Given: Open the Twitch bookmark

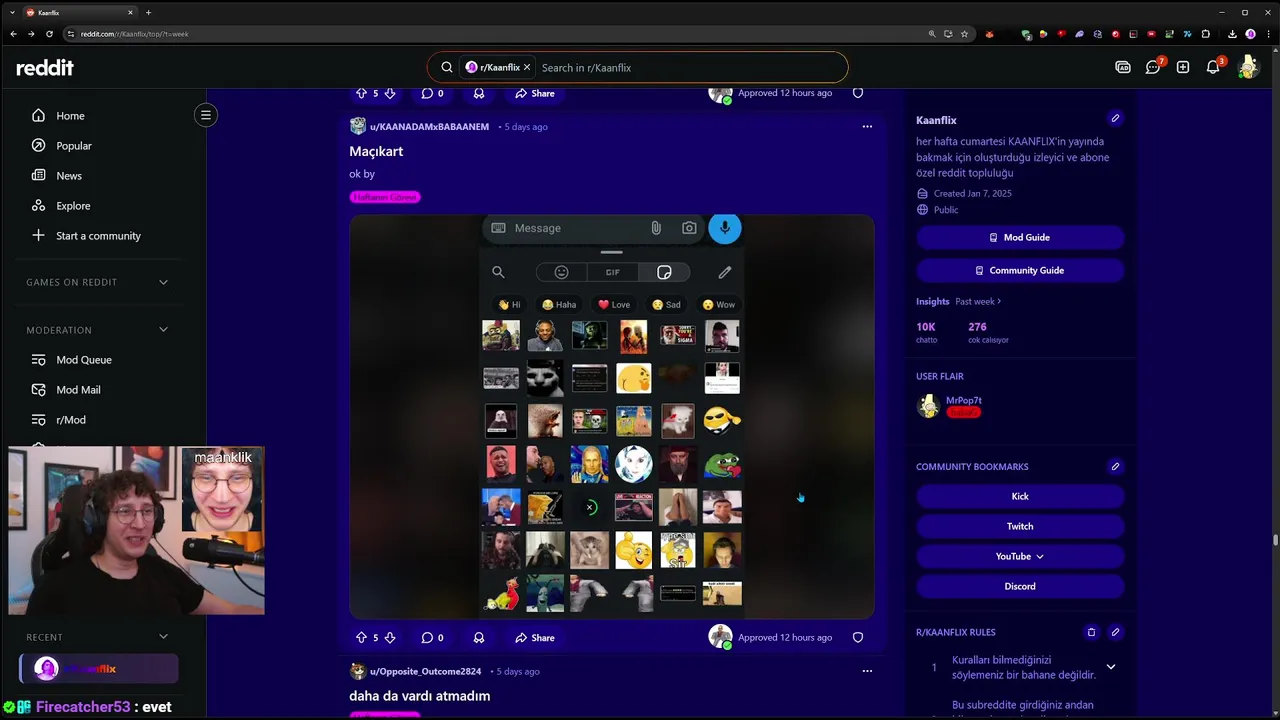Looking at the screenshot, I should [1020, 526].
